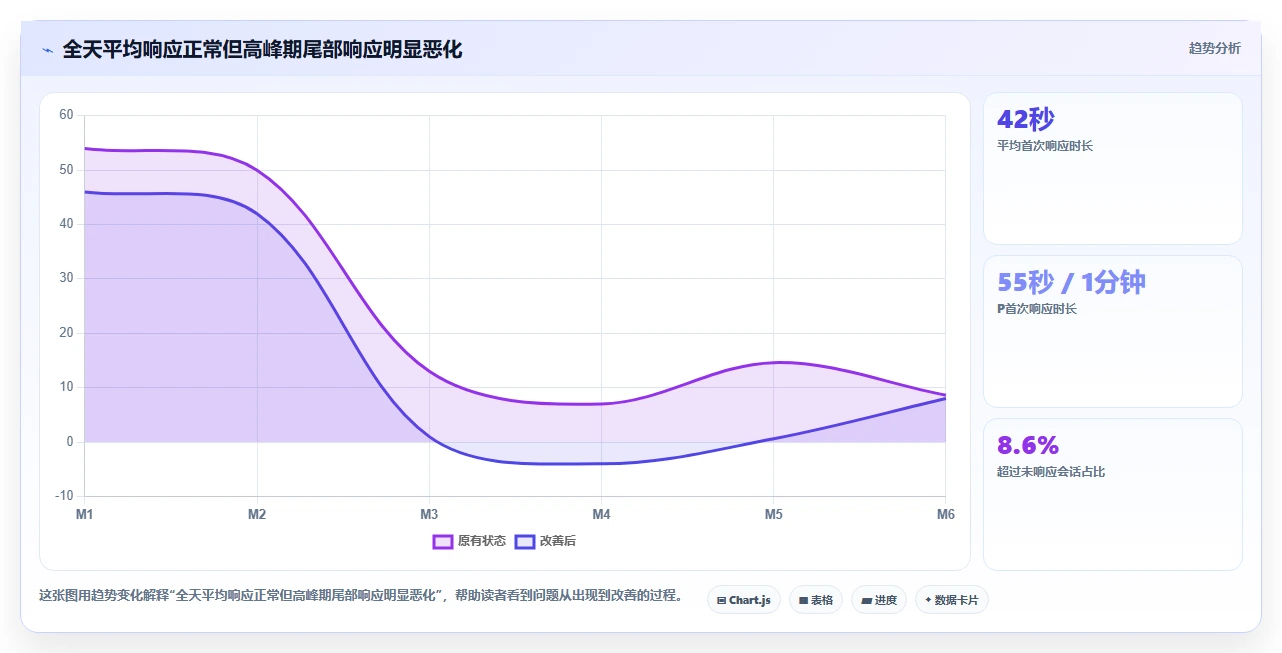Viewport: 1282px width, 653px height.
Task: Toggle the 原有状态 legend entry
Action: [469, 541]
